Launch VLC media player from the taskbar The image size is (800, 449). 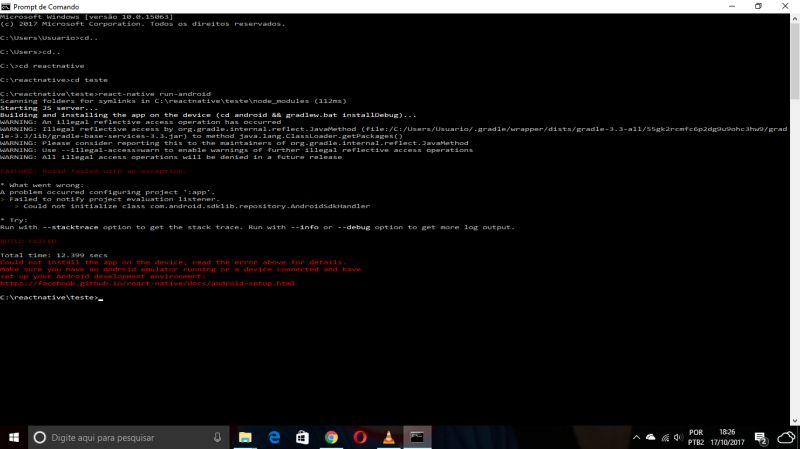click(388, 437)
